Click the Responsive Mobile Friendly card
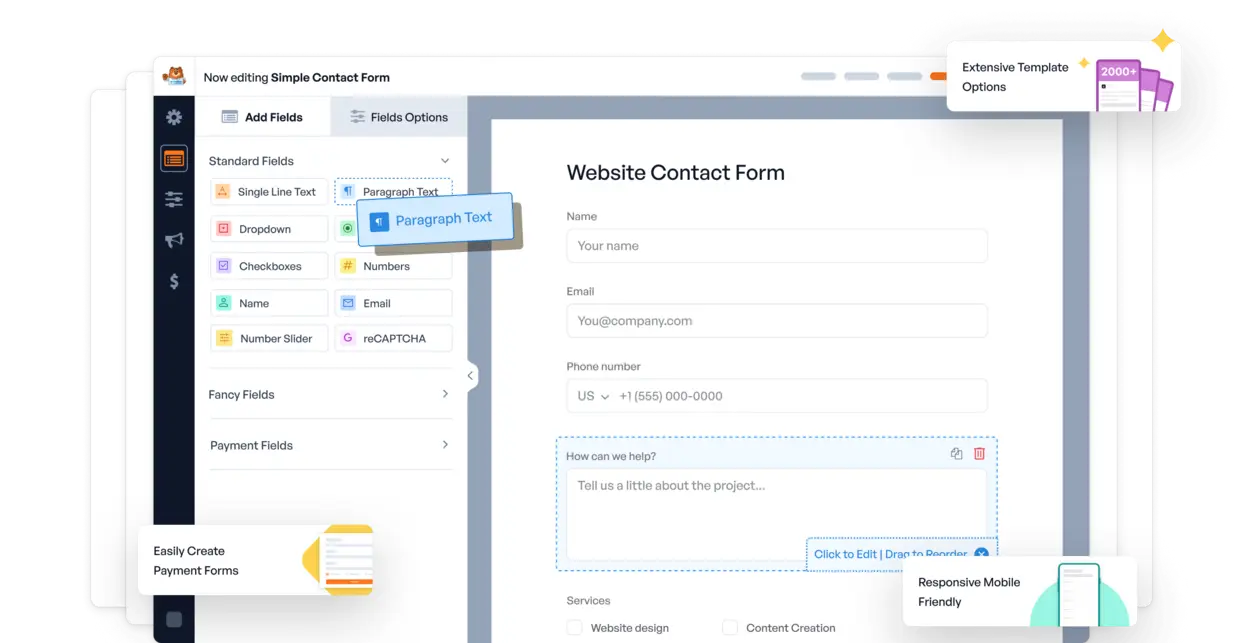Screen dimensions: 1243x643 pos(1020,592)
